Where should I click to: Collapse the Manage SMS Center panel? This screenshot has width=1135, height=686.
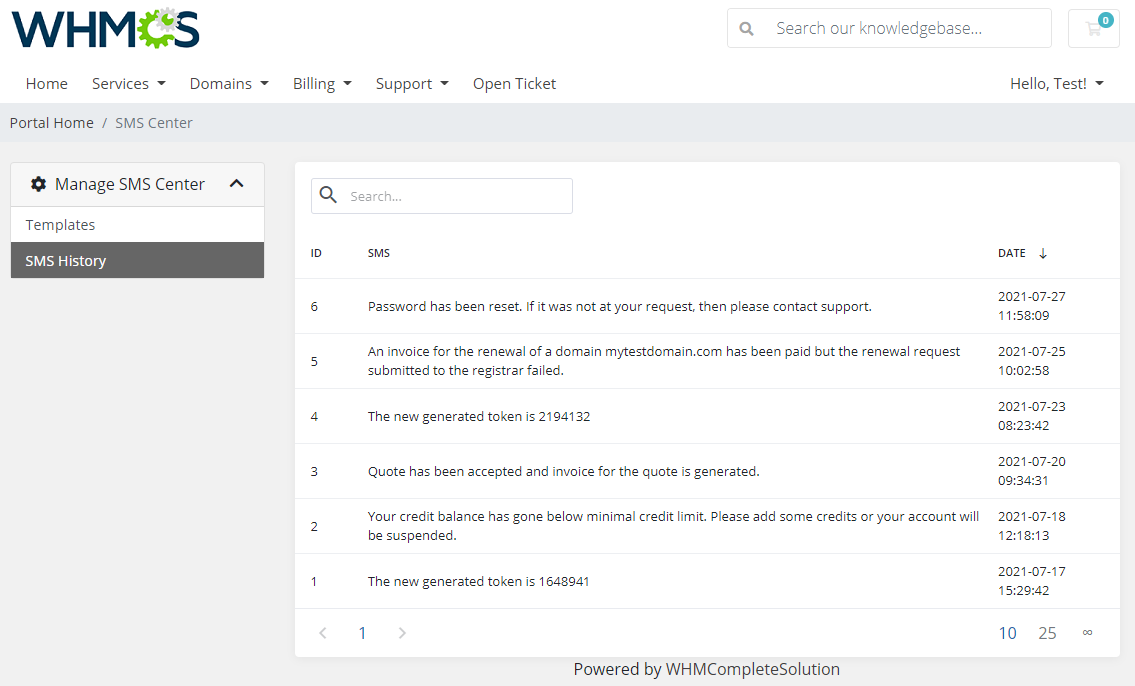237,184
